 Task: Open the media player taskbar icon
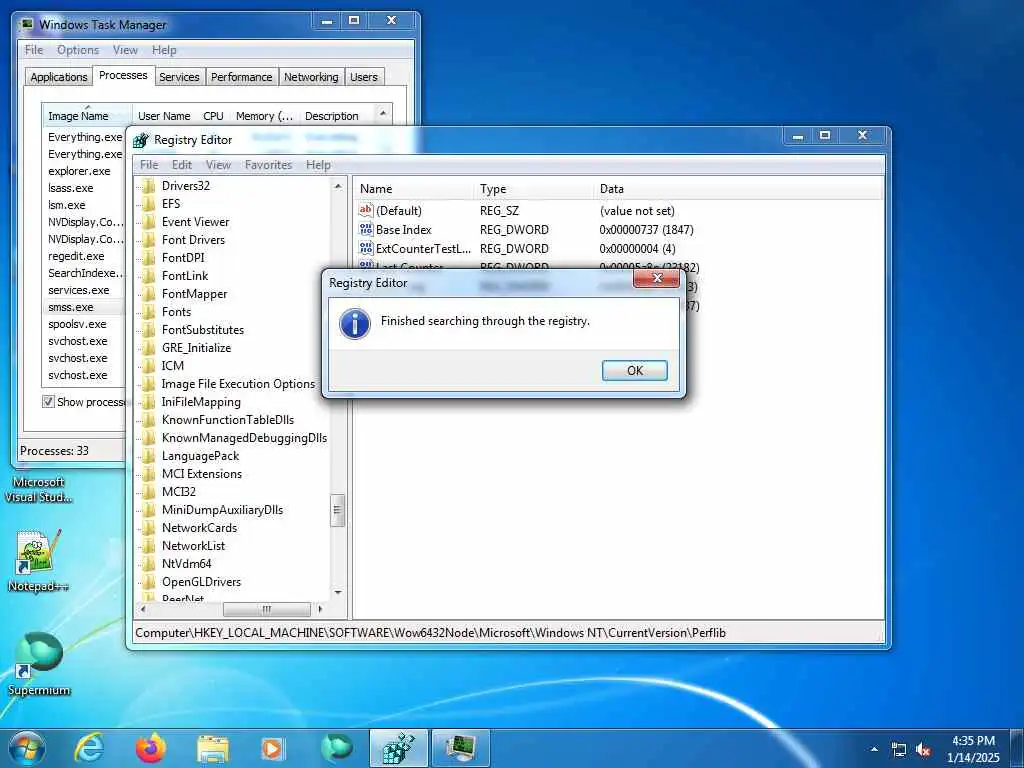coord(272,749)
